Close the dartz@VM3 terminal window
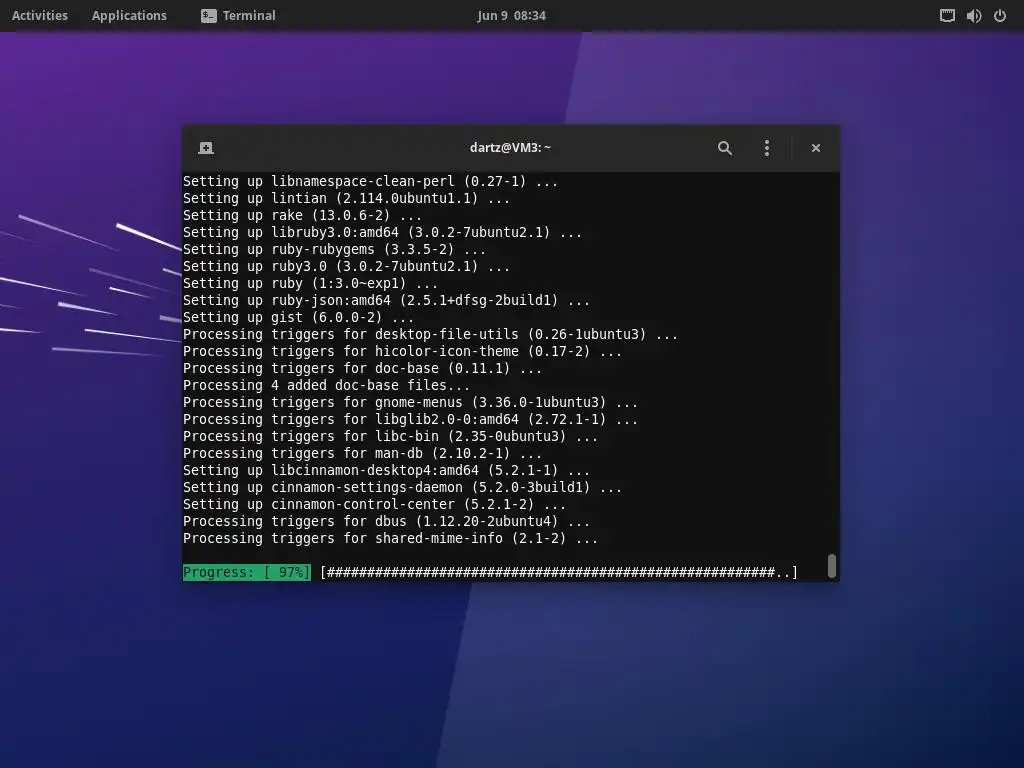 816,148
